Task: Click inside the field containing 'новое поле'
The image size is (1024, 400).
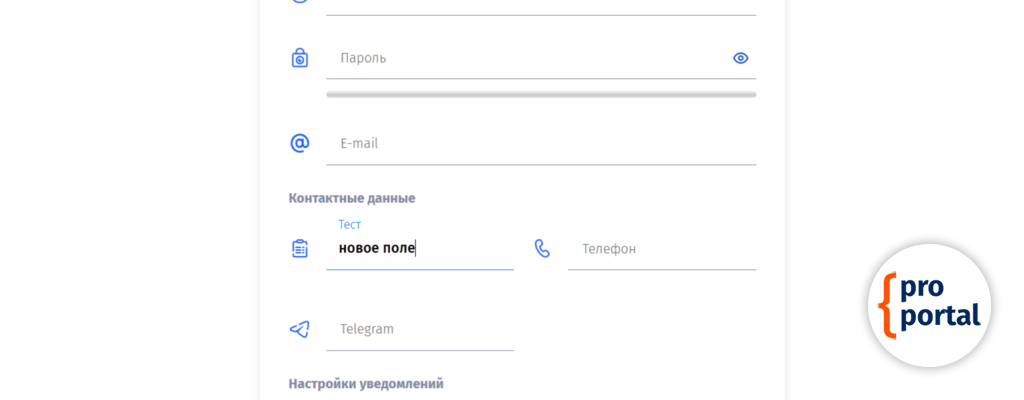Action: click(420, 248)
